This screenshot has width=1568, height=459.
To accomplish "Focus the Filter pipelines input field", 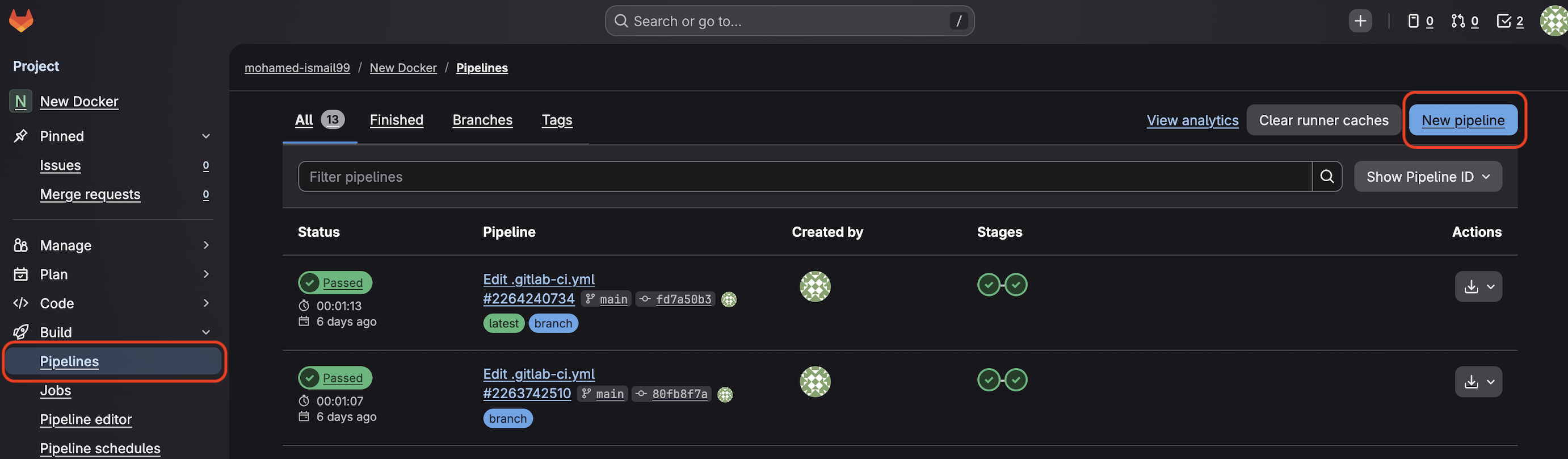I will click(805, 177).
